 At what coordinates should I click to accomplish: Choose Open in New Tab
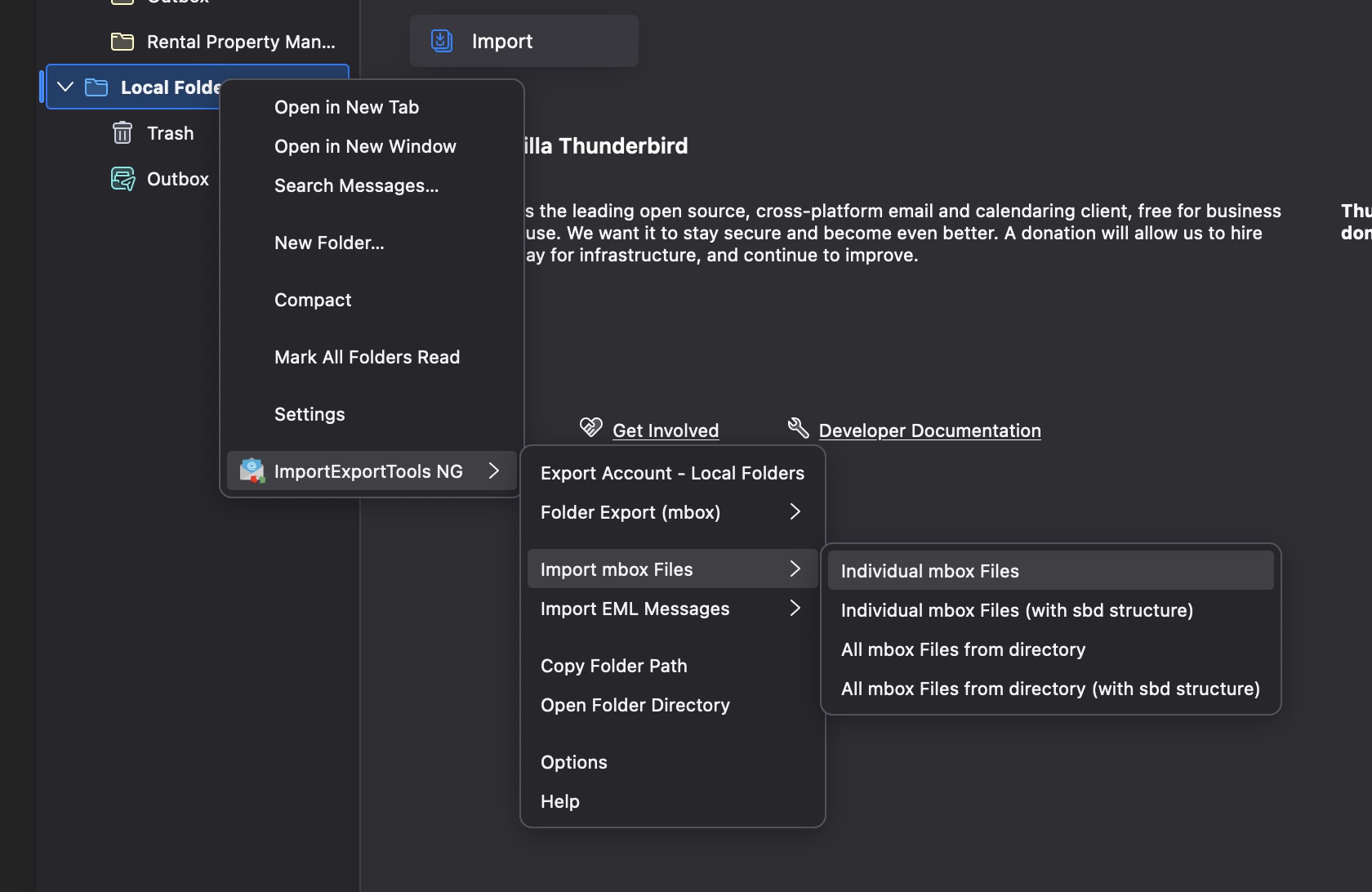[x=372, y=107]
